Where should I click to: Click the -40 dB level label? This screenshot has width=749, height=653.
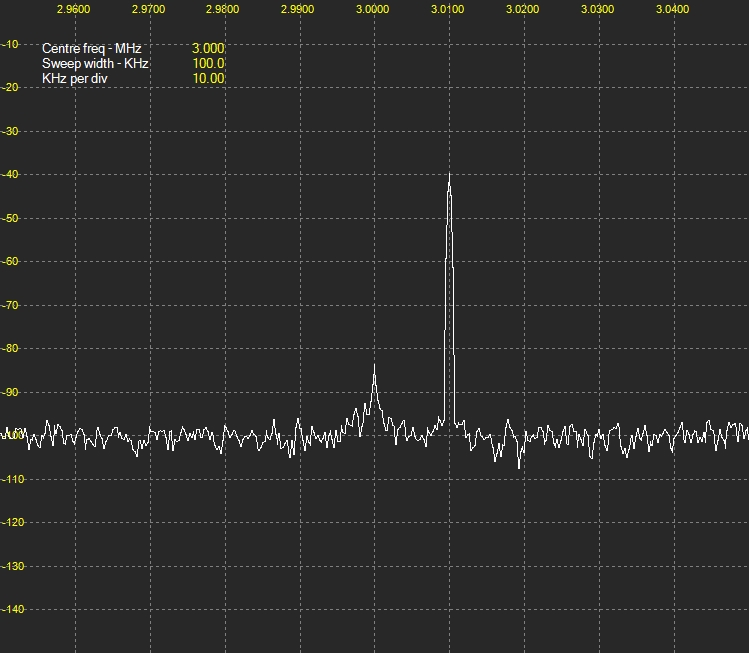(10, 174)
